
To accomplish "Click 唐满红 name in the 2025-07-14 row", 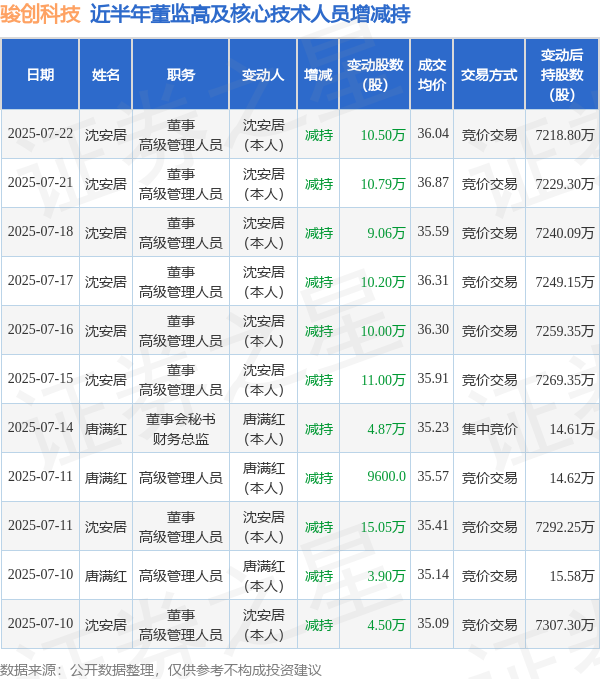I will (106, 429).
